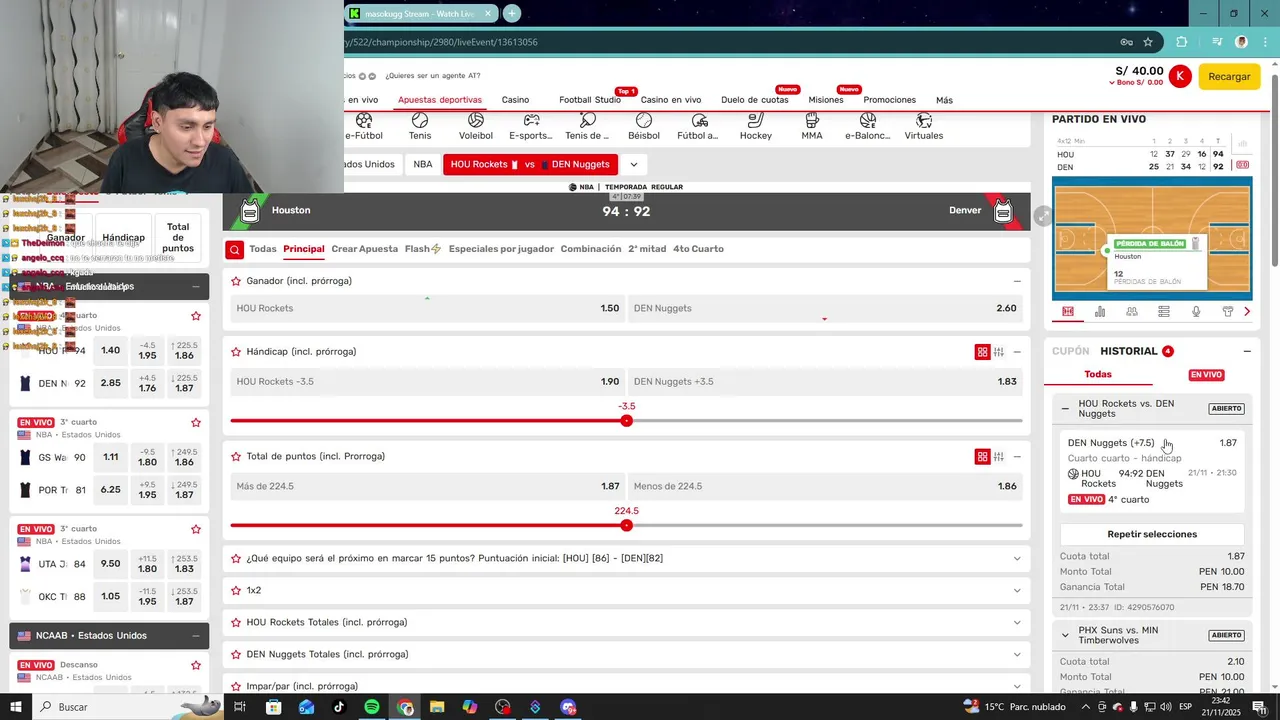Open the head-to-head teams icon in tracker
The width and height of the screenshot is (1280, 720).
pyautogui.click(x=1132, y=312)
